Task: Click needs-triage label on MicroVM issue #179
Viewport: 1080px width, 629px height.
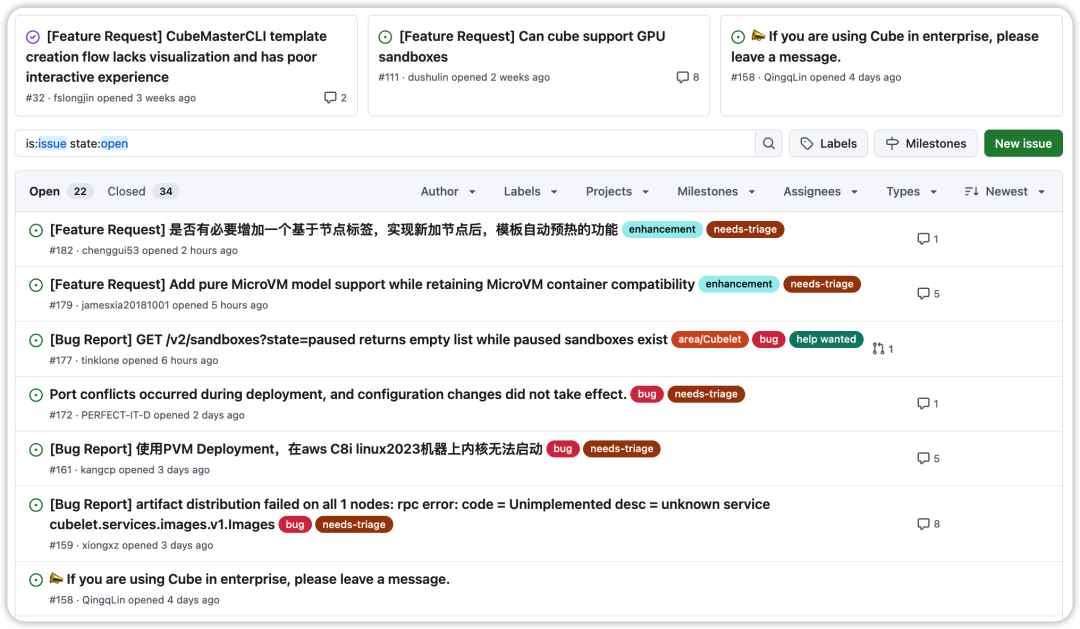Action: click(x=822, y=284)
